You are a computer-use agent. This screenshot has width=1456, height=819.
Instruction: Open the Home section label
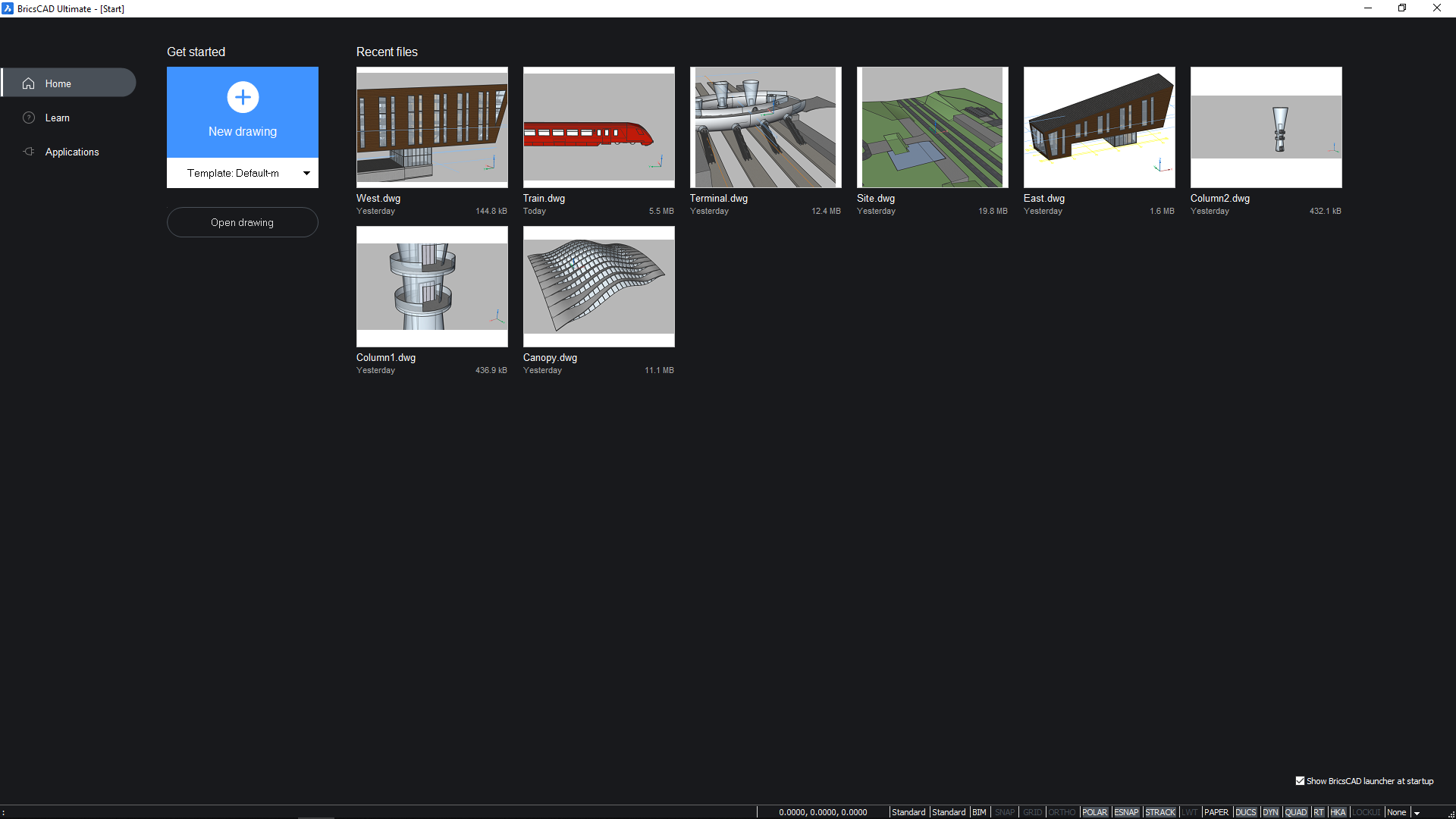point(58,83)
